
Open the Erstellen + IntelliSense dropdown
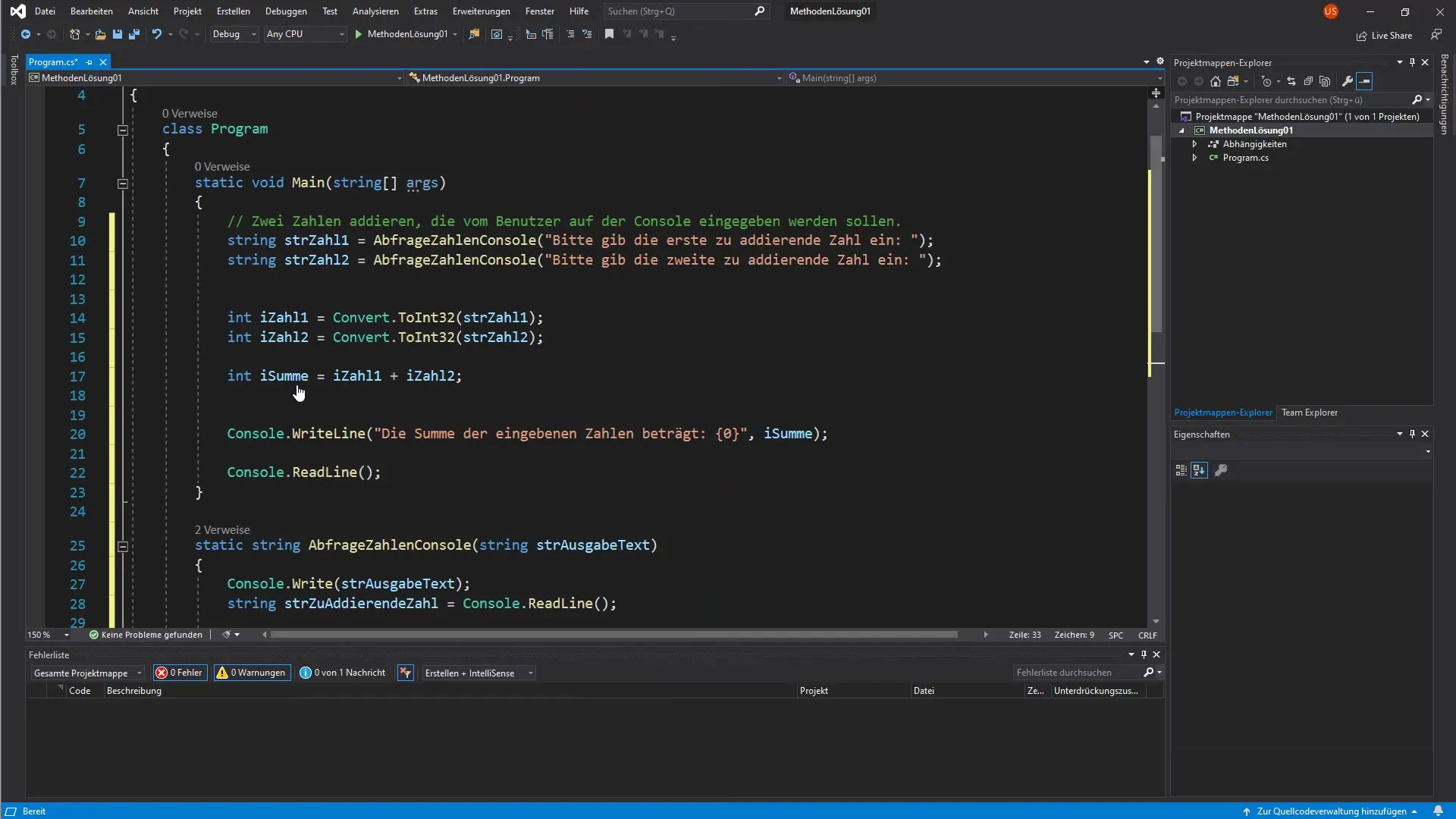coord(479,673)
